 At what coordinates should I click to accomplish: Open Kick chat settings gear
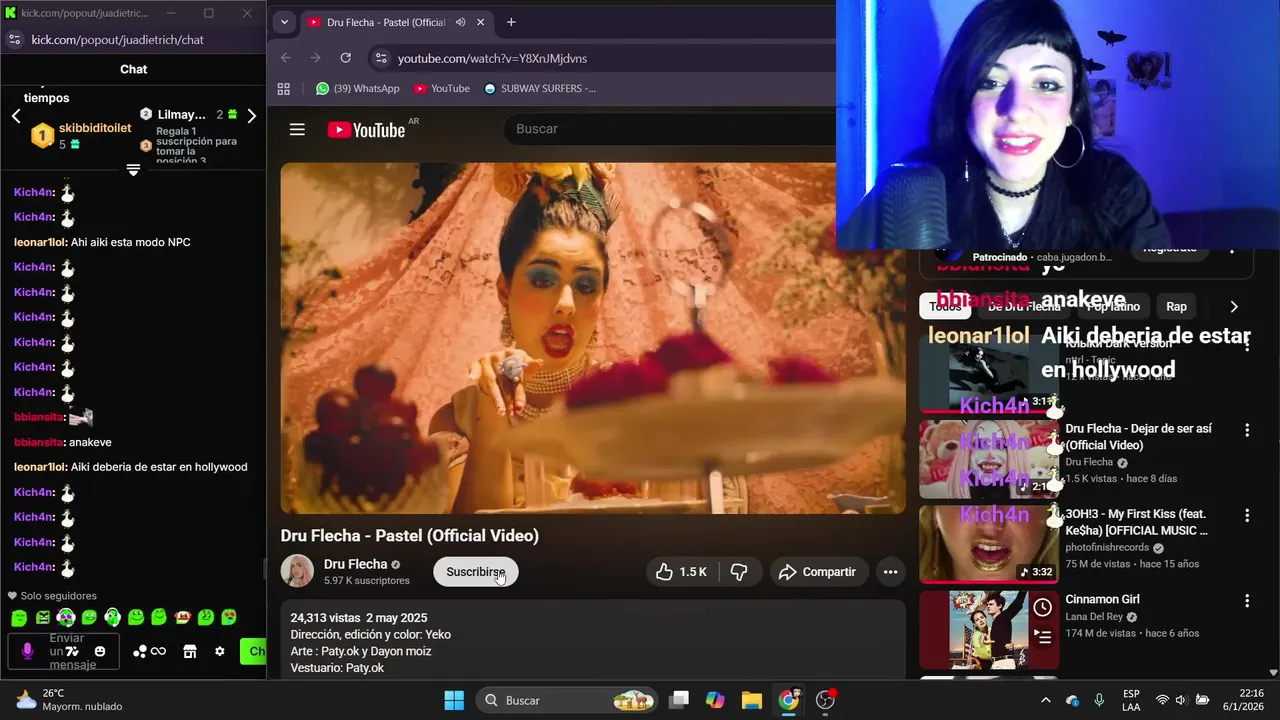pyautogui.click(x=220, y=651)
